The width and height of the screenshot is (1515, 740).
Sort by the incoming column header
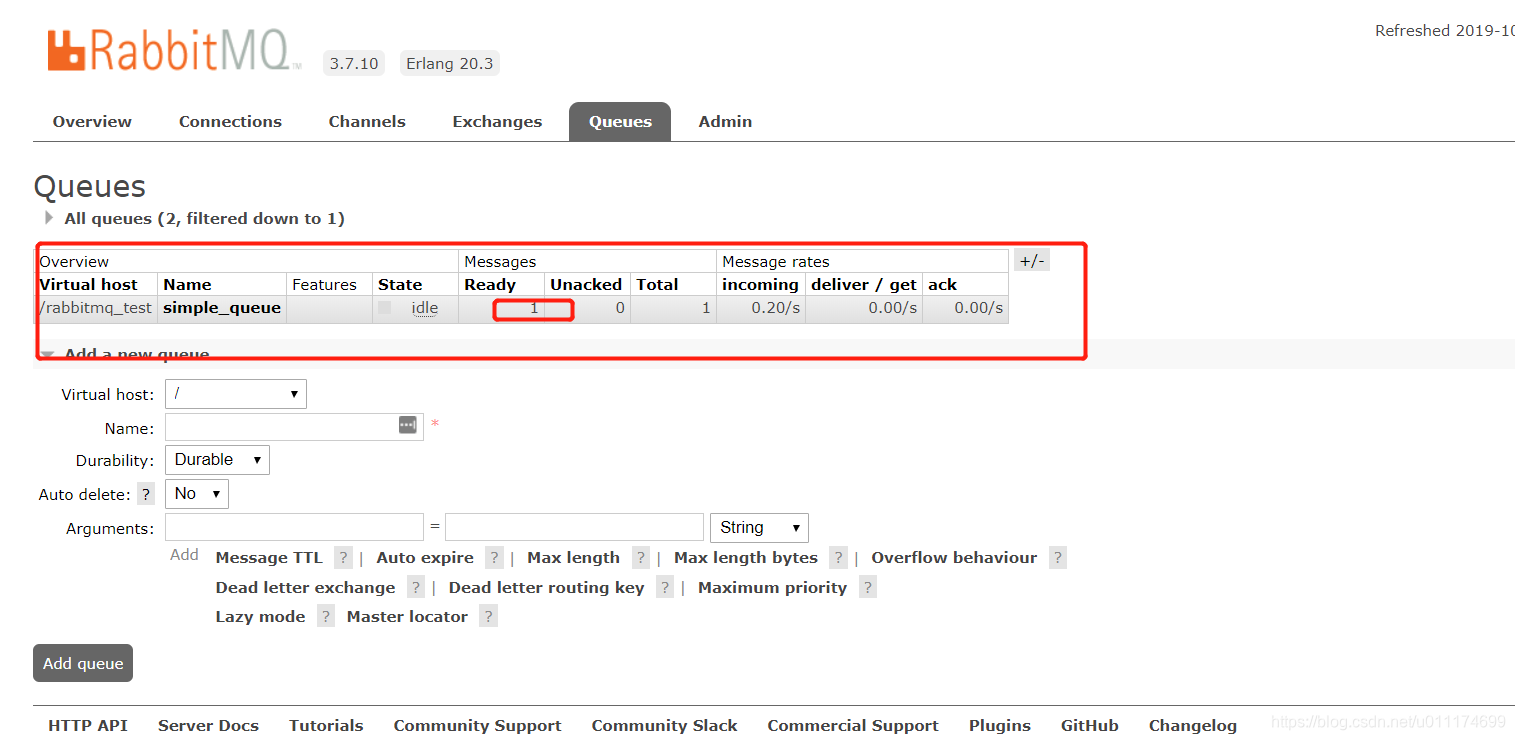coord(760,285)
